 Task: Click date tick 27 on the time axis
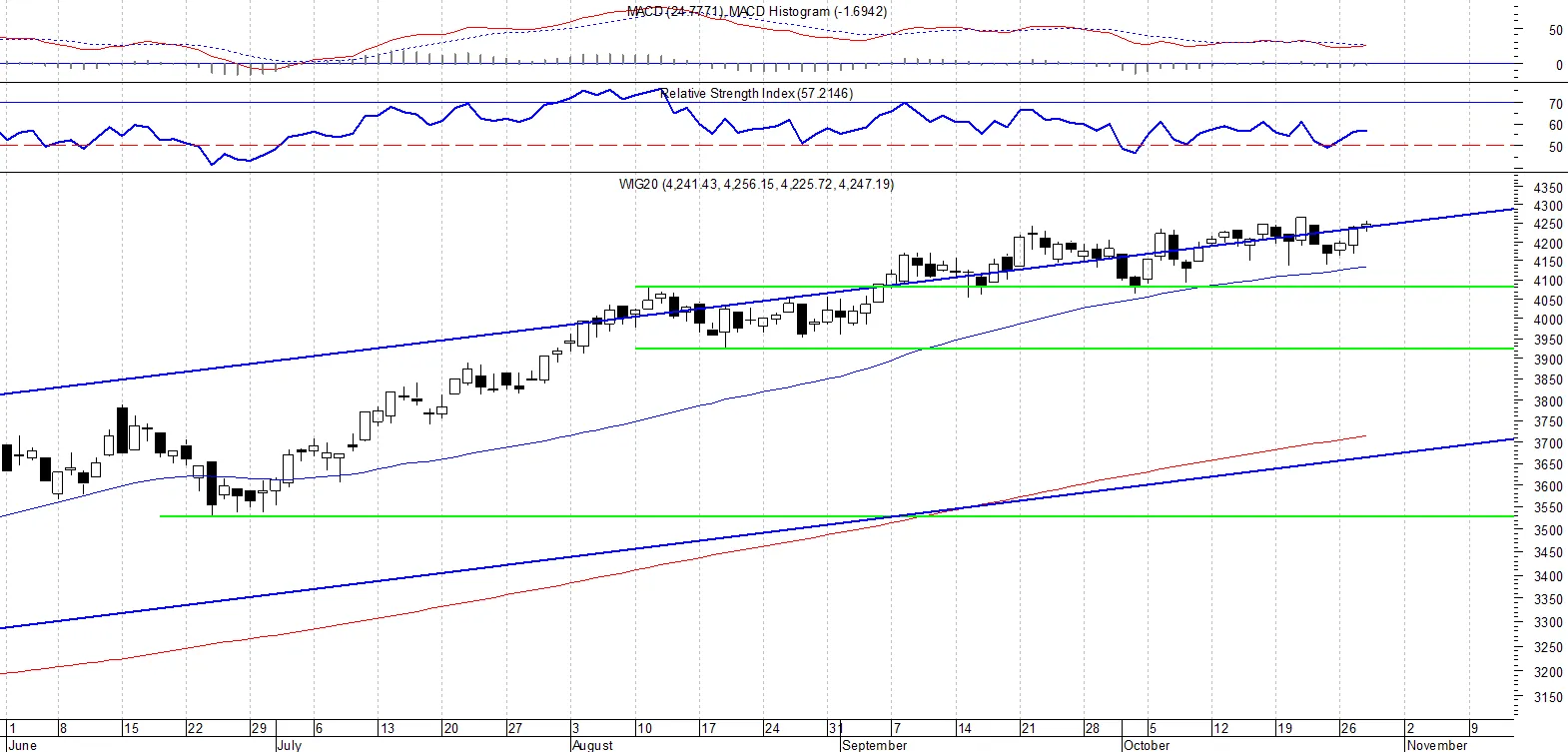tap(514, 729)
